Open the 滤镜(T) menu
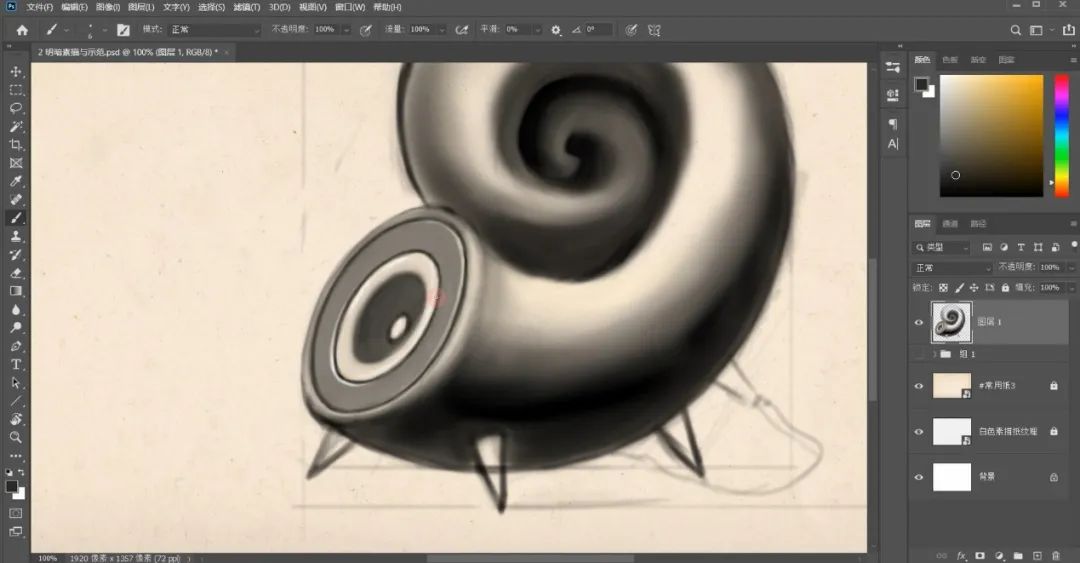Screen dimensions: 1080x563 point(247,7)
